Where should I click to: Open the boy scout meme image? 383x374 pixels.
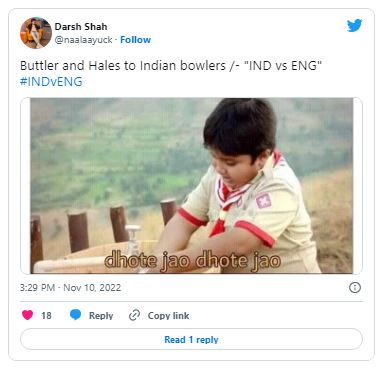click(191, 185)
